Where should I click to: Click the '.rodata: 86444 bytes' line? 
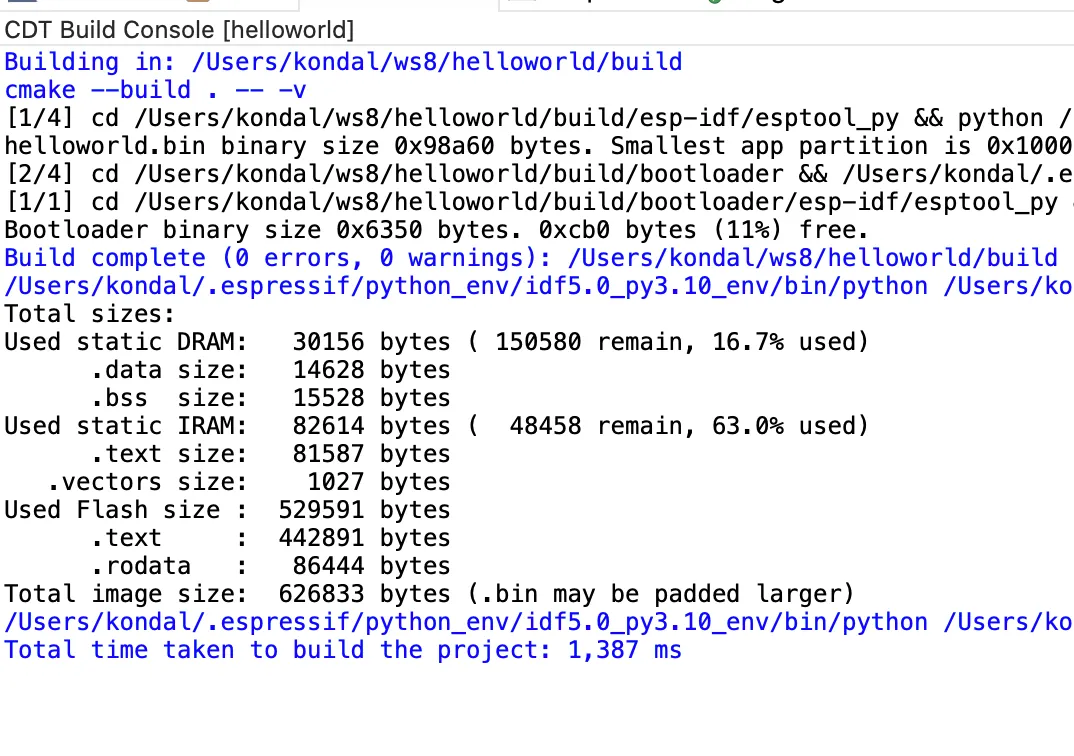click(x=270, y=566)
